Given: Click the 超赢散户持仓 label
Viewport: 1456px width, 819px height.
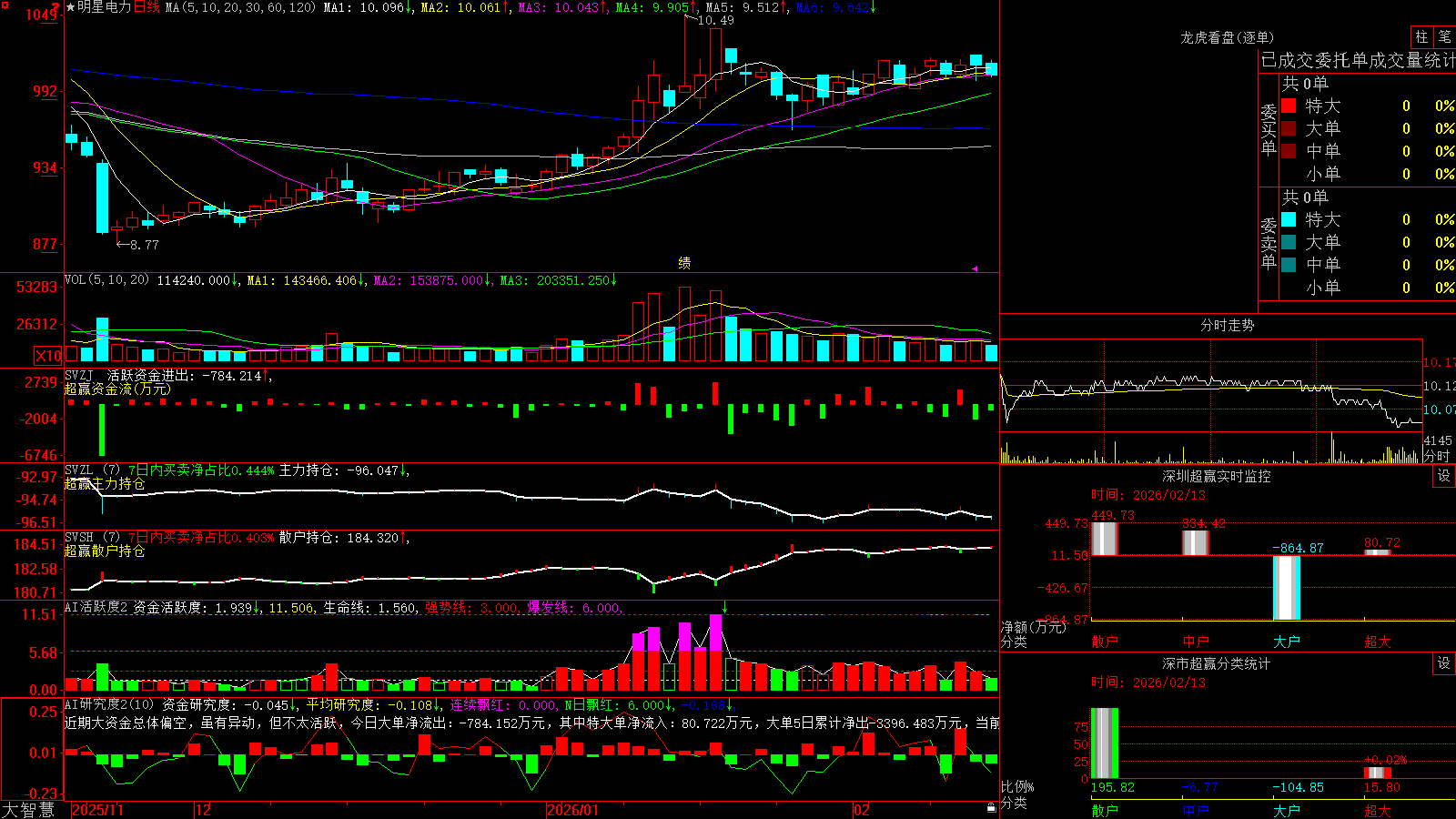Looking at the screenshot, I should [x=105, y=551].
